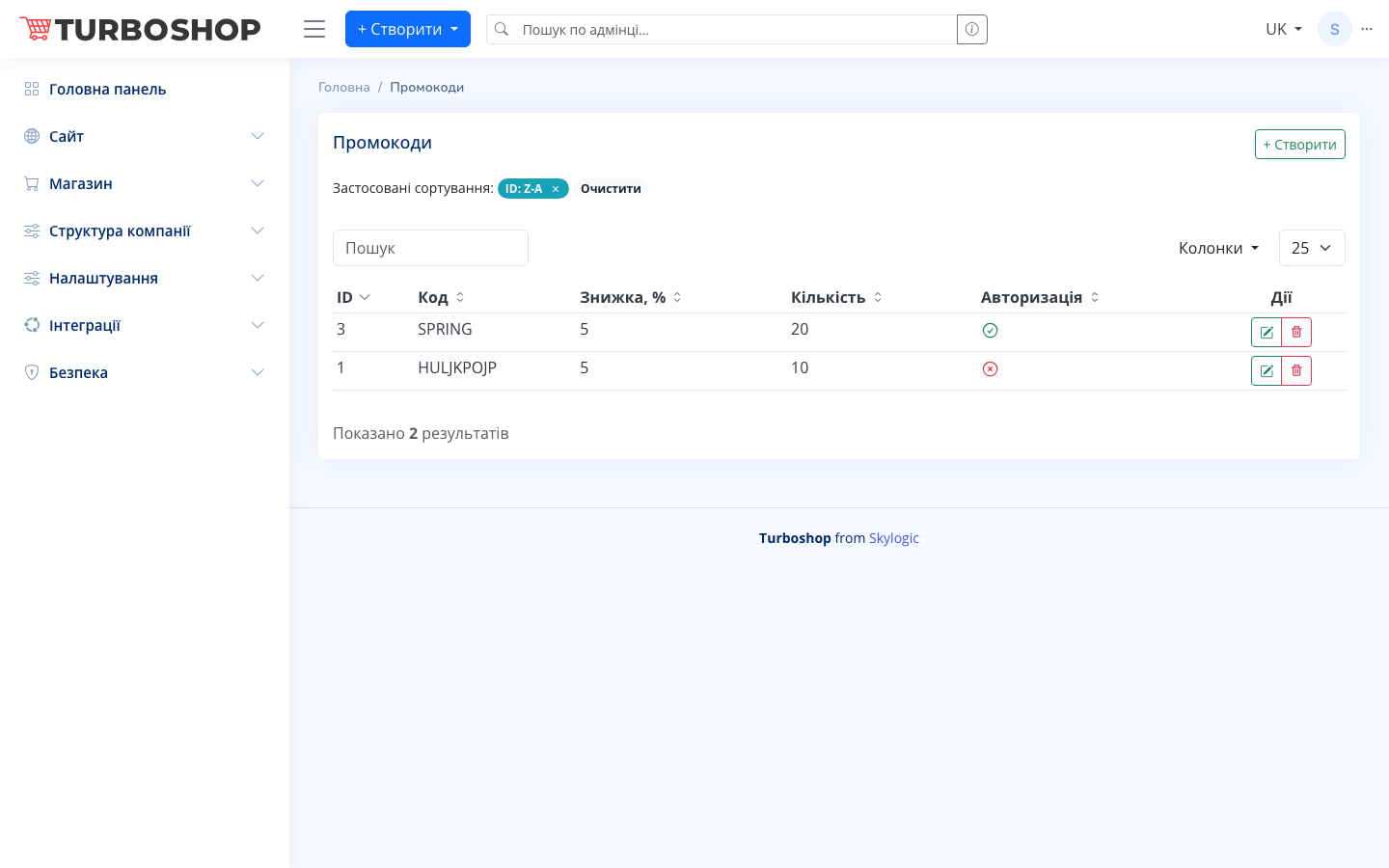Expand the Інтеграції chevron
Viewport: 1389px width, 868px height.
[258, 325]
